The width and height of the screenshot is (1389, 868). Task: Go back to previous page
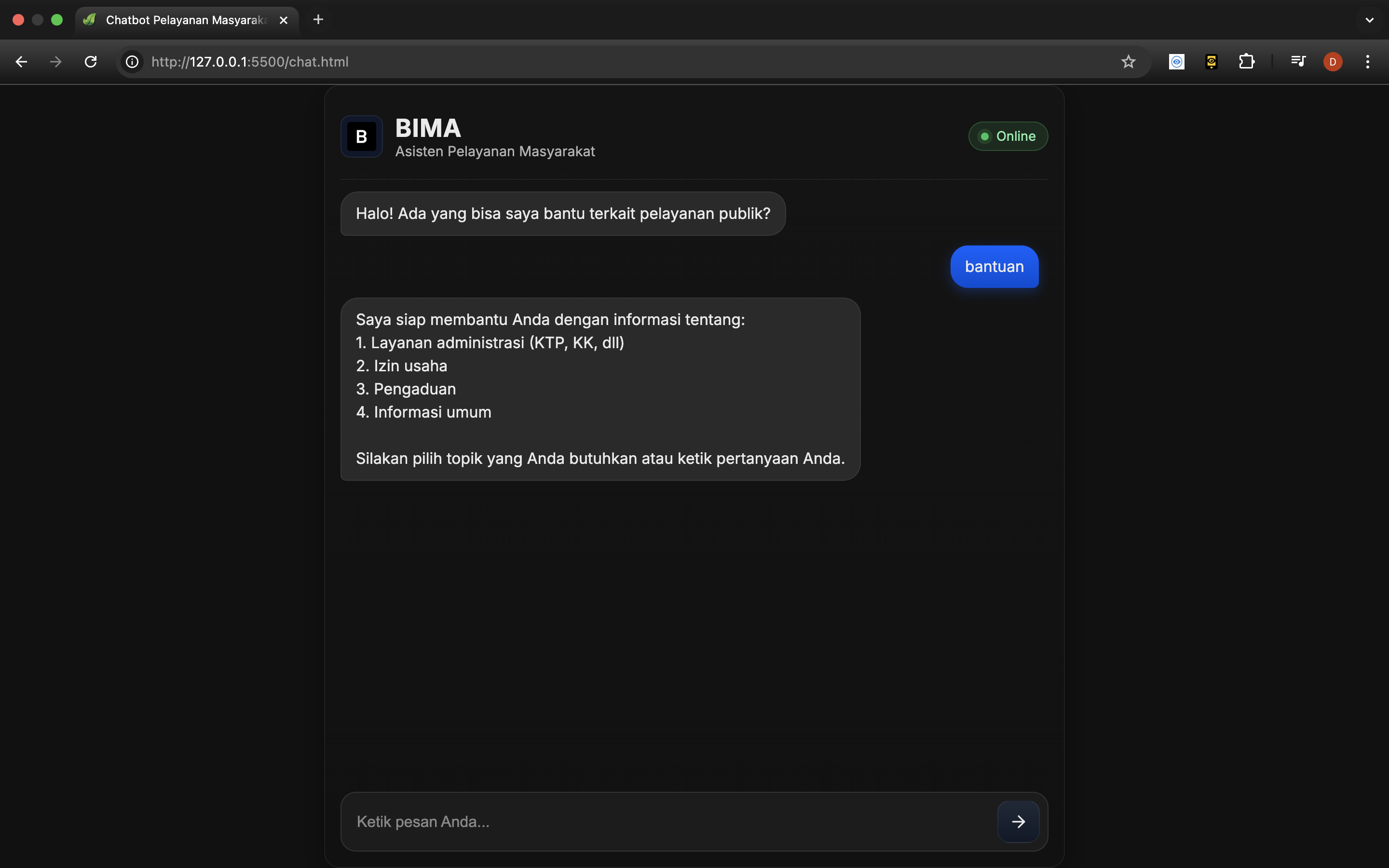click(21, 61)
